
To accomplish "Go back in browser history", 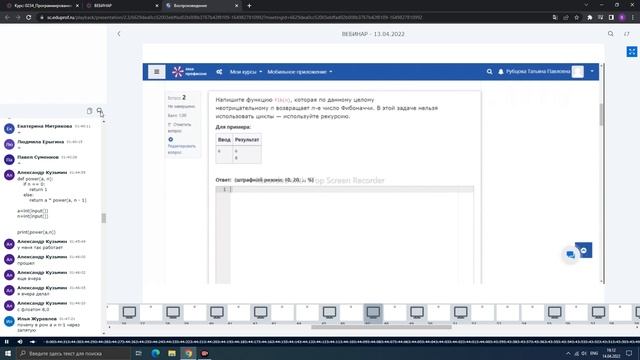I will (7, 18).
